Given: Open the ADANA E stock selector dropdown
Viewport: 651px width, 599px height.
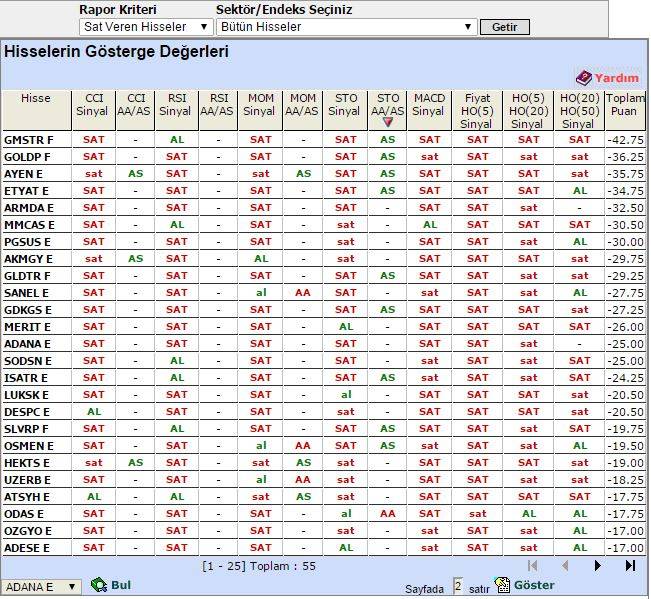Looking at the screenshot, I should tap(40, 587).
